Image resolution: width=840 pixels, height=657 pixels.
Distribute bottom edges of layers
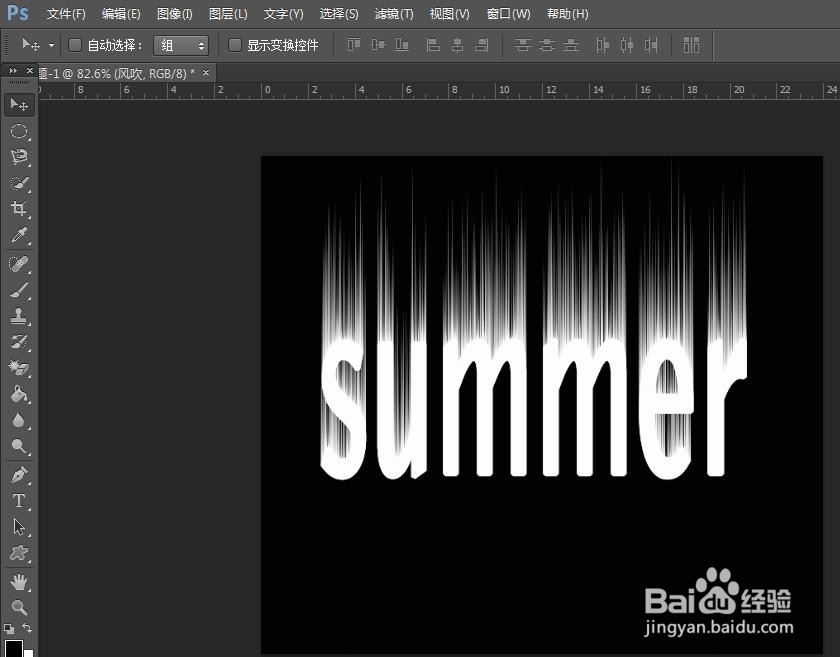(571, 45)
